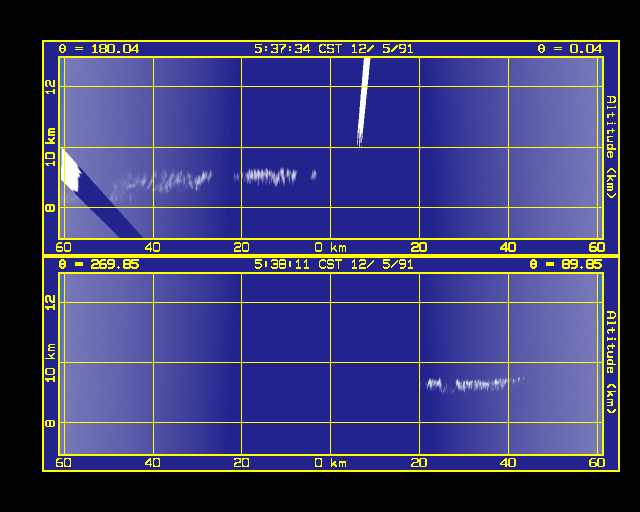Image resolution: width=640 pixels, height=512 pixels.
Task: Click the 8 altitude tick in the top panel
Action: (50, 208)
